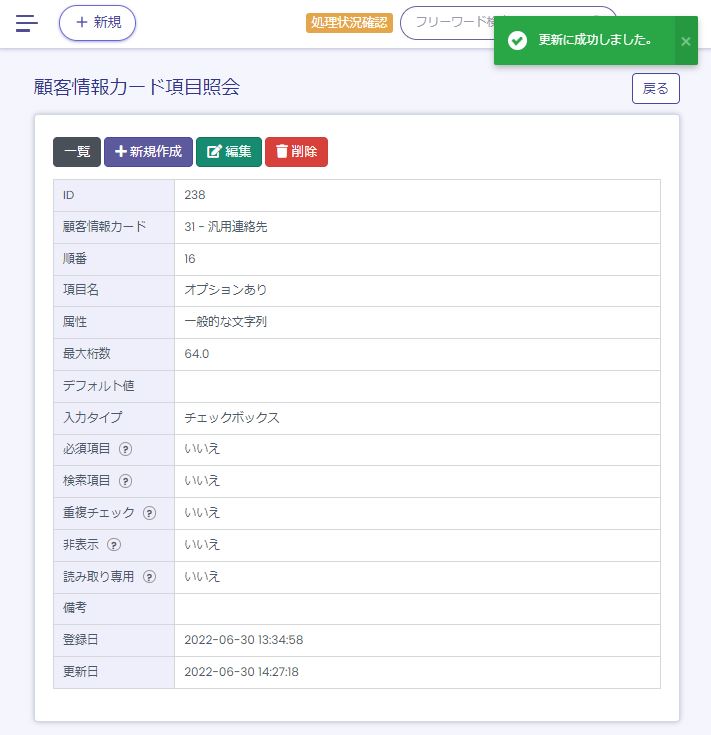Show help for 検索項目 question icon
The image size is (711, 735).
pyautogui.click(x=126, y=481)
